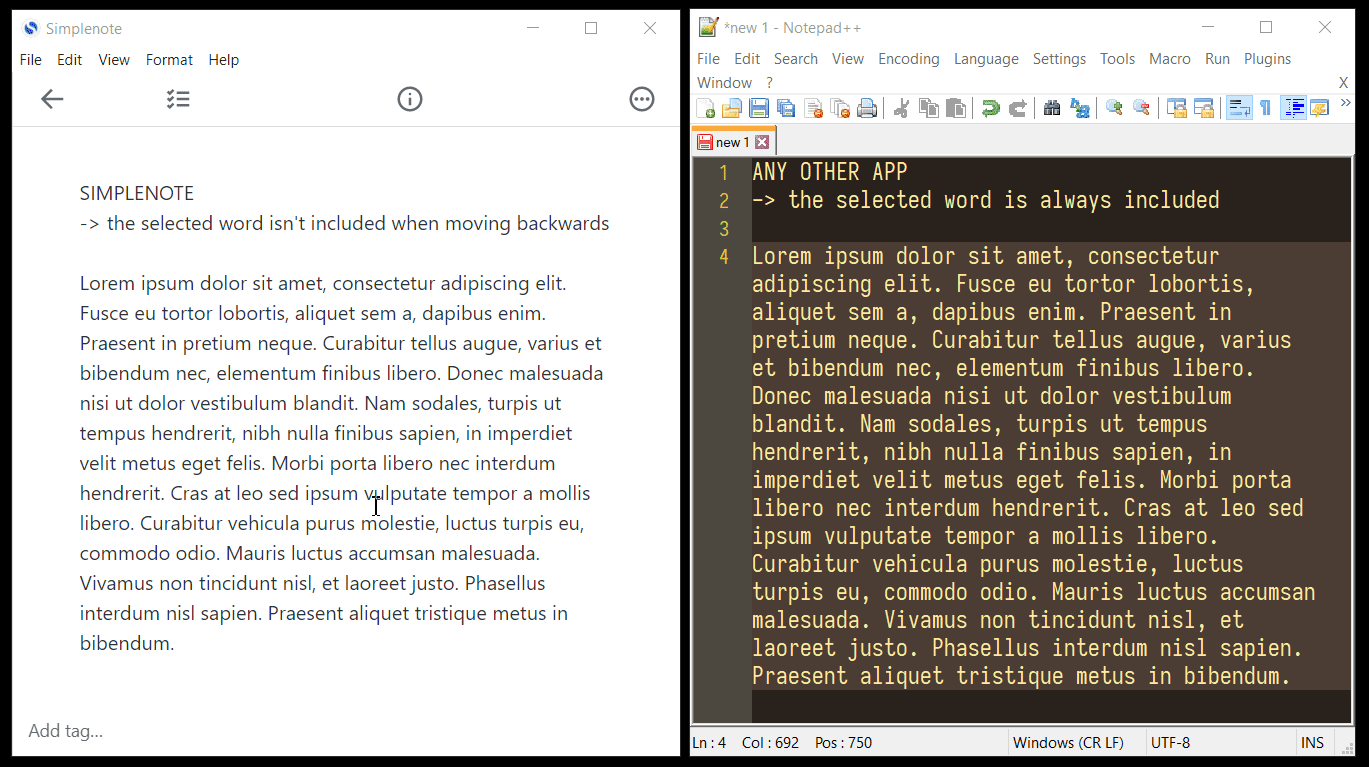This screenshot has height=767, width=1369.
Task: Open Simplenote's more actions ellipsis icon
Action: point(642,99)
